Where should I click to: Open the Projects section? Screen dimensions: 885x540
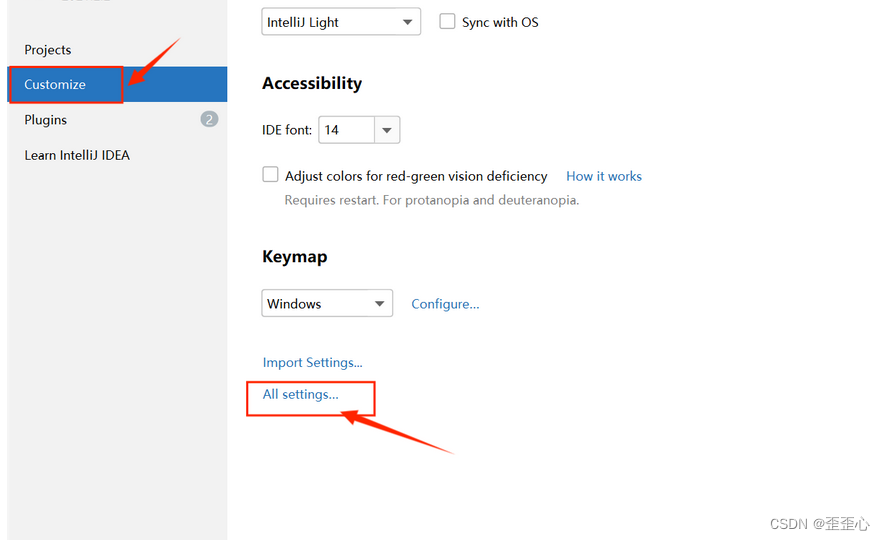coord(47,50)
